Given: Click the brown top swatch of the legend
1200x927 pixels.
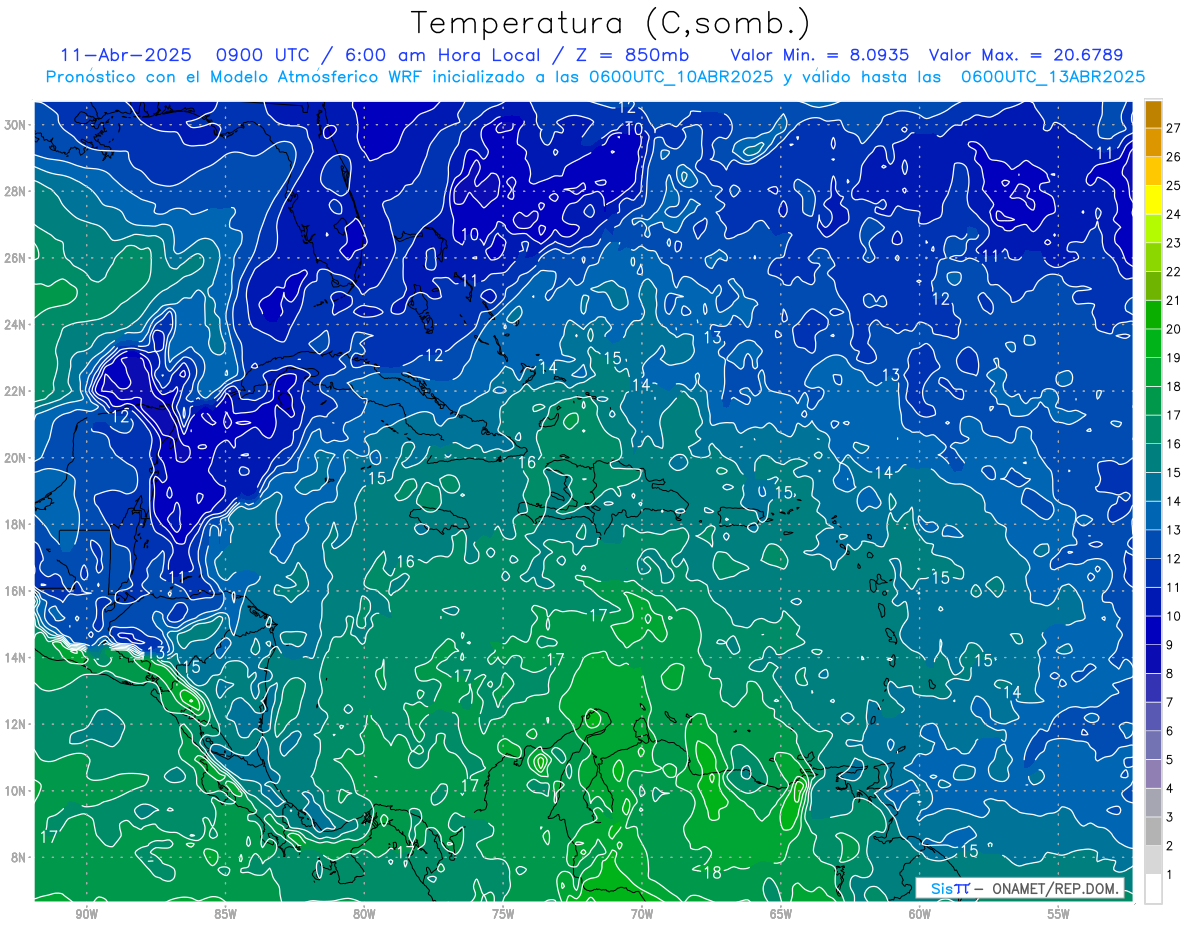Looking at the screenshot, I should (1153, 114).
